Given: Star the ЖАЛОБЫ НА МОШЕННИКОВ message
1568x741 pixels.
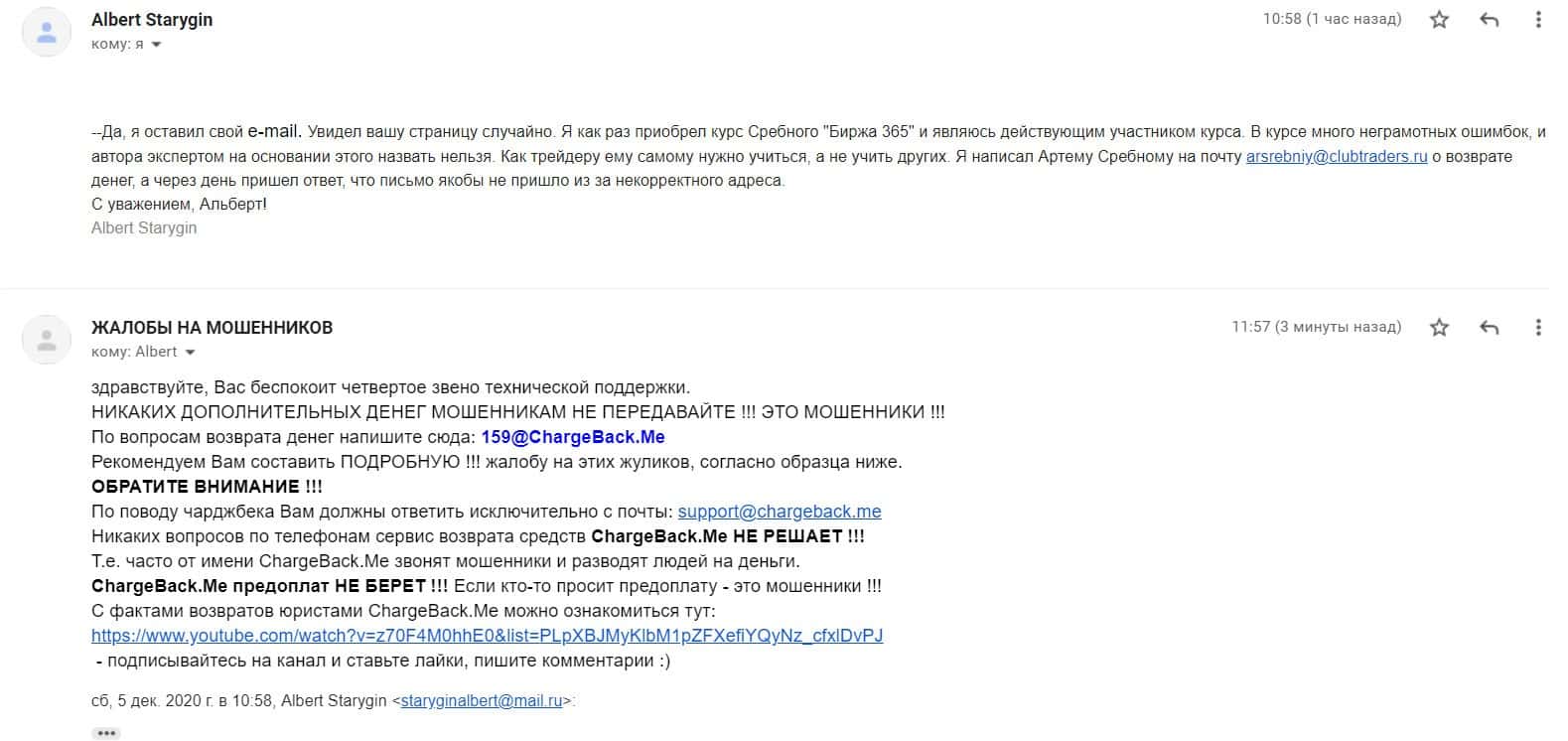Looking at the screenshot, I should pos(1439,327).
